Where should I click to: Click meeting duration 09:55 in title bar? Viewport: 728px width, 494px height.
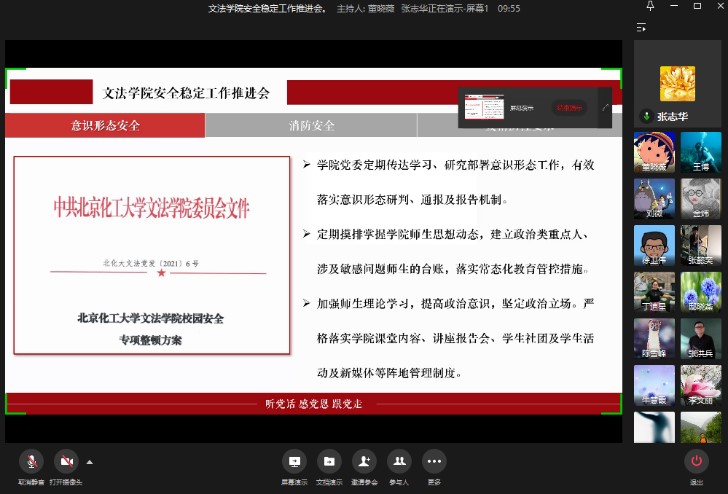point(509,8)
